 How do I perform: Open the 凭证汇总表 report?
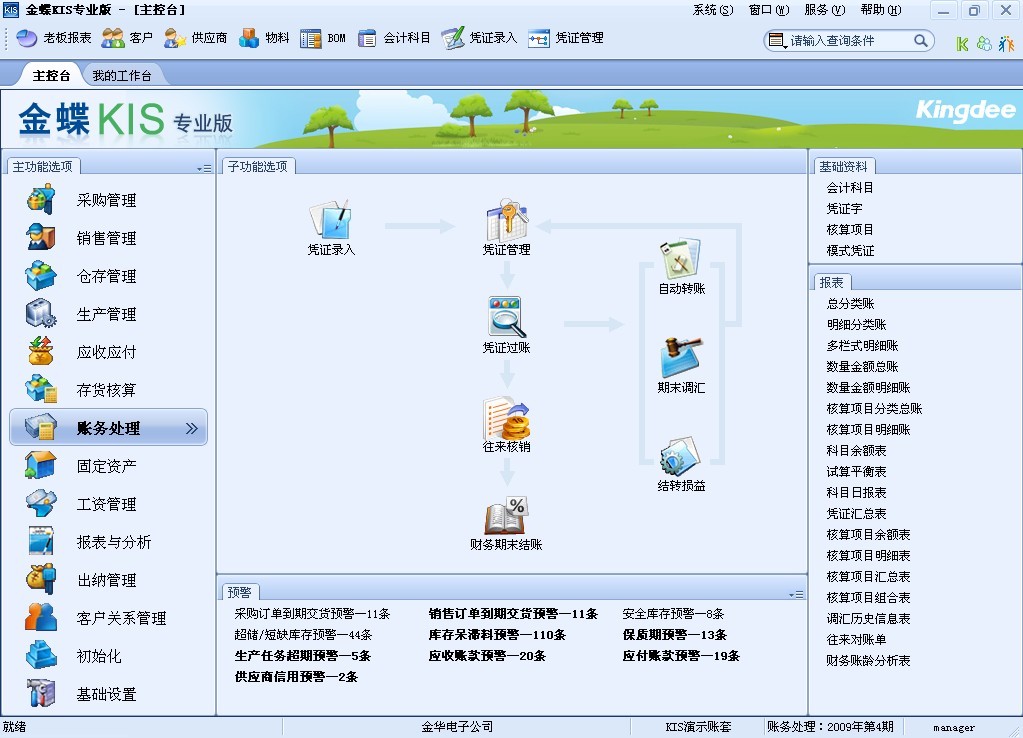point(856,514)
